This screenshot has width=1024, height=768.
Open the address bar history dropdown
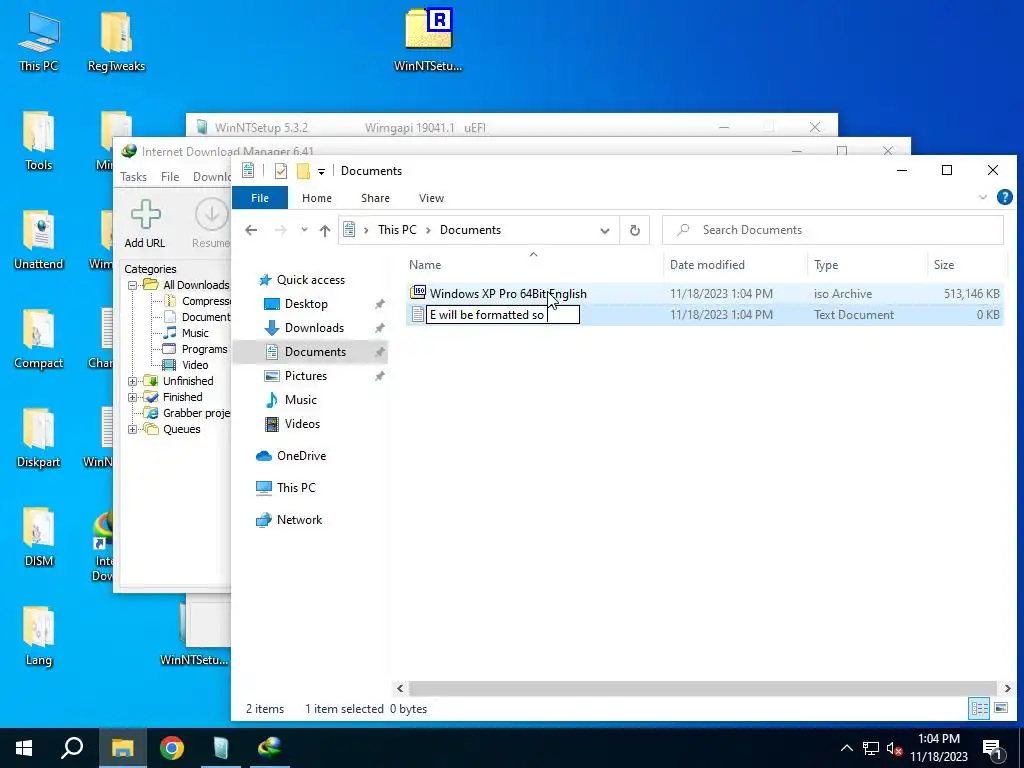tap(605, 231)
